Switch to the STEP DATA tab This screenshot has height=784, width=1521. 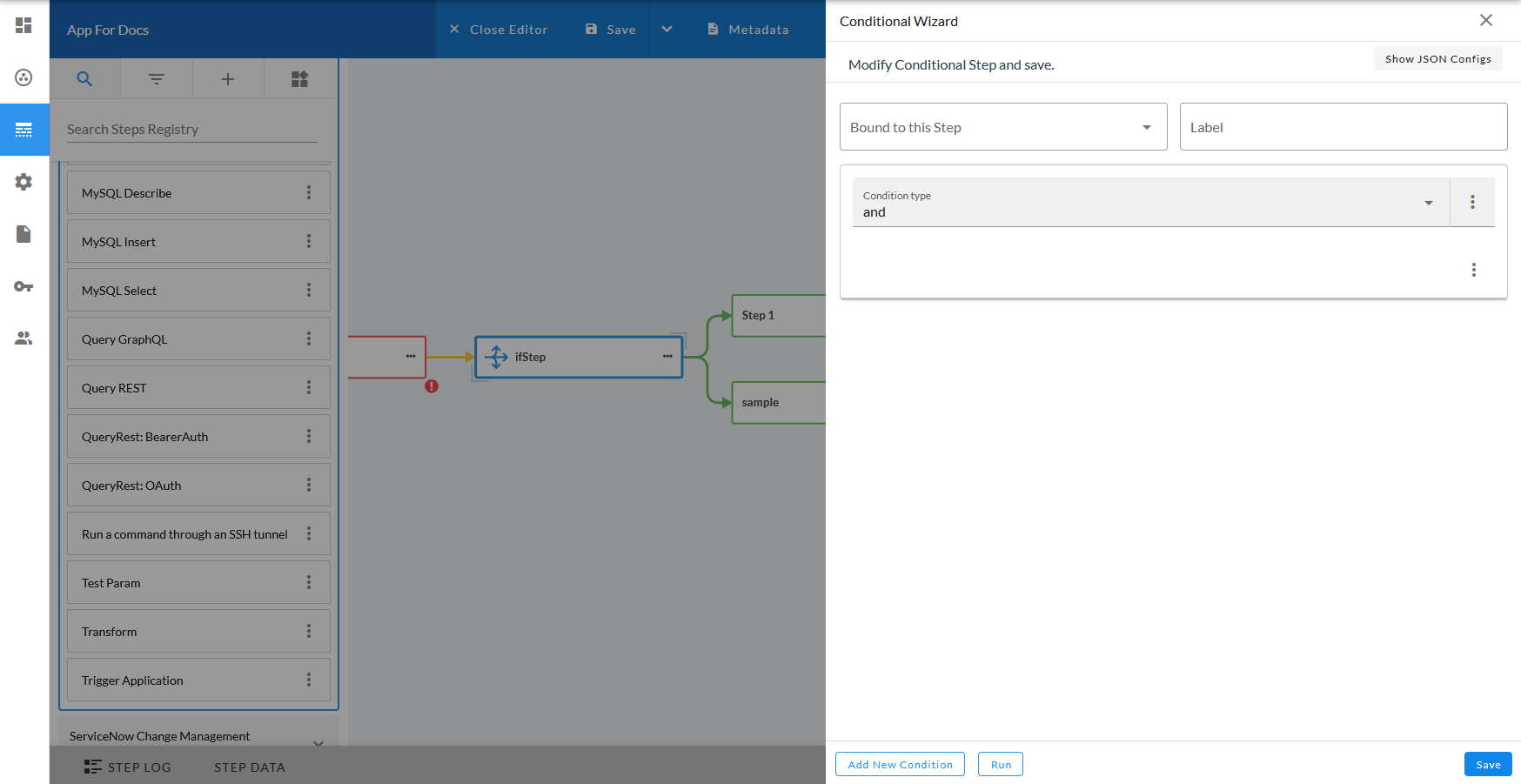click(x=250, y=767)
